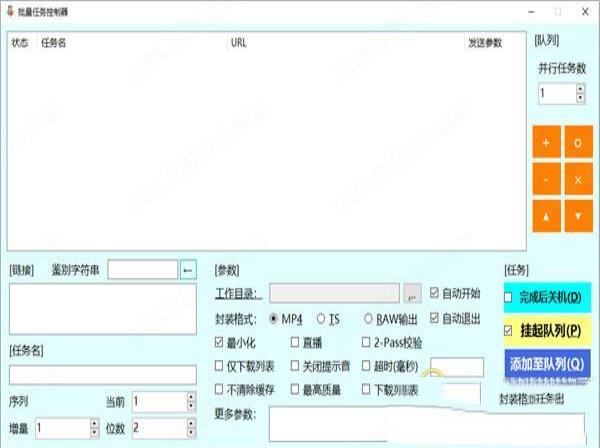Click the 任务名 column header
This screenshot has width=600, height=448.
pyautogui.click(x=53, y=43)
